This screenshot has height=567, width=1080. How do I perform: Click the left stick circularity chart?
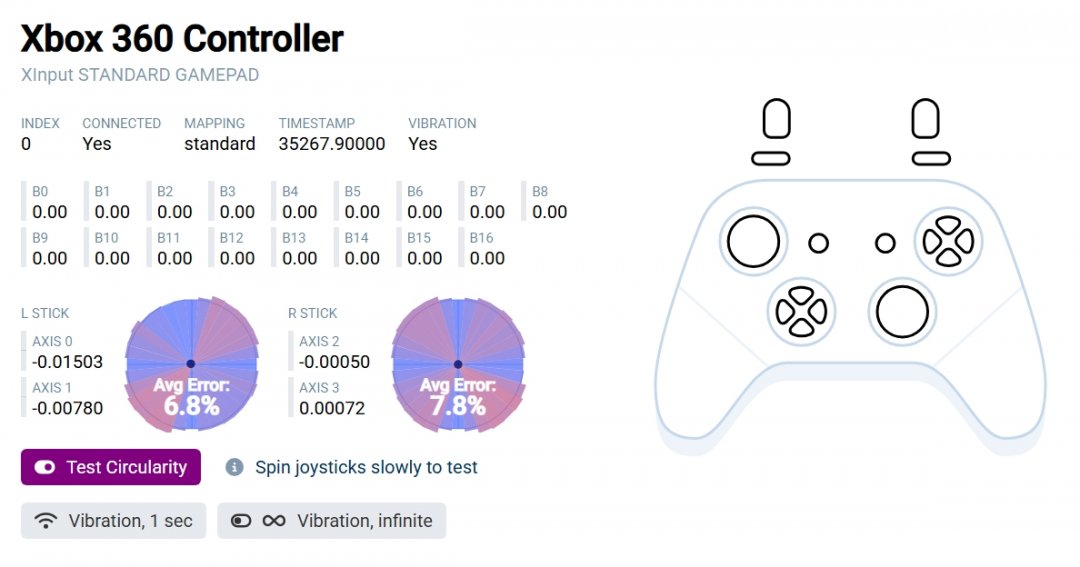click(190, 364)
